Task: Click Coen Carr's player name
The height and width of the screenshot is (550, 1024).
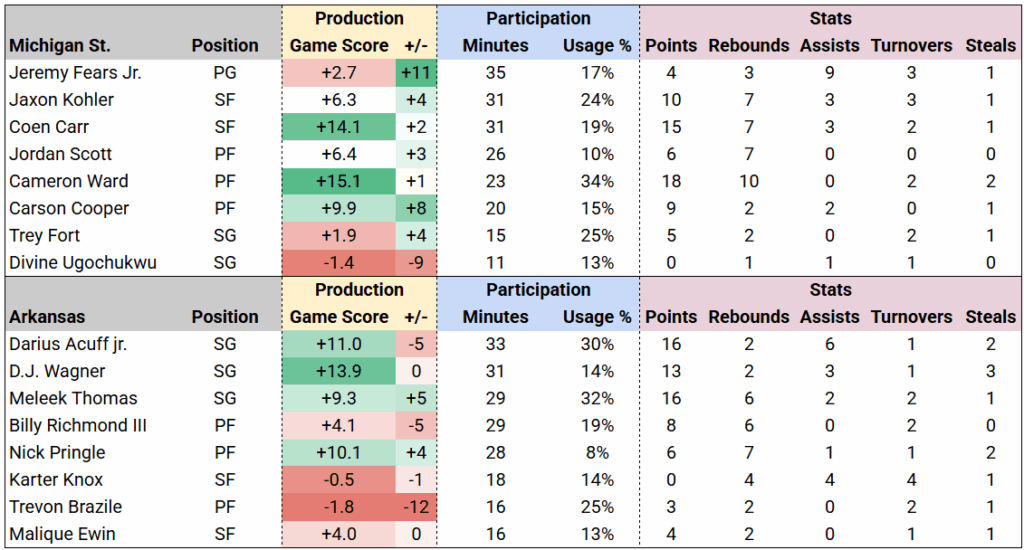Action: click(50, 127)
